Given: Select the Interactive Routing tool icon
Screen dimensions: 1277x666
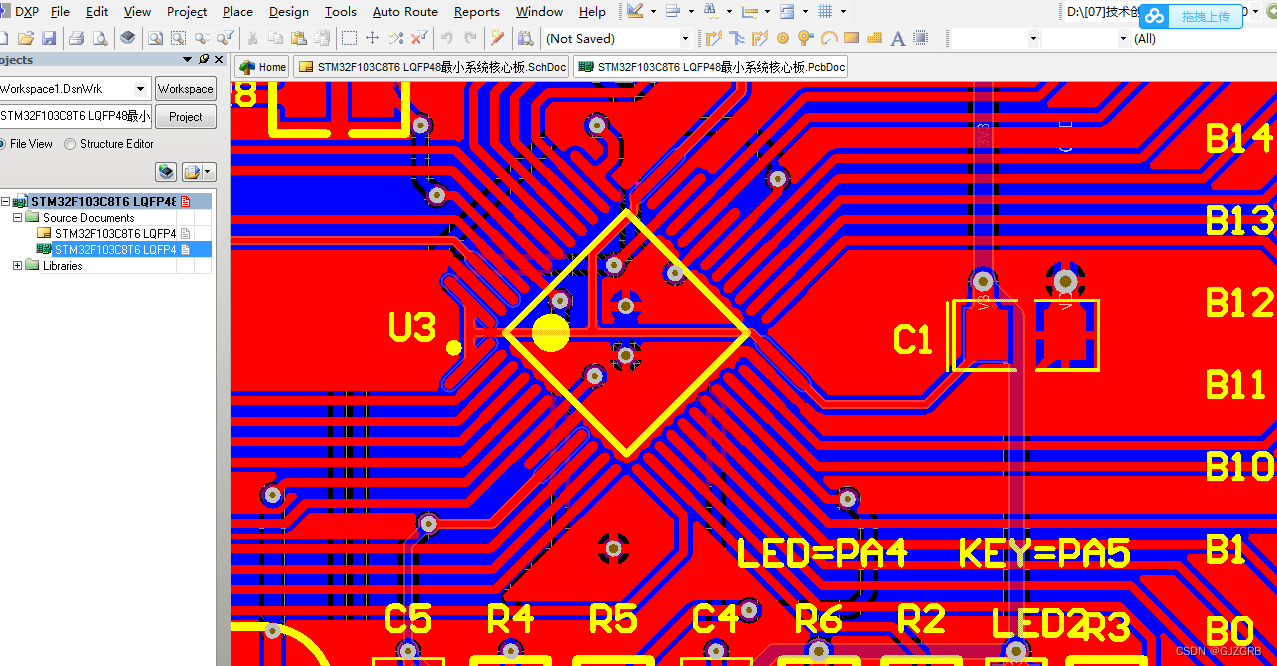Looking at the screenshot, I should click(714, 38).
